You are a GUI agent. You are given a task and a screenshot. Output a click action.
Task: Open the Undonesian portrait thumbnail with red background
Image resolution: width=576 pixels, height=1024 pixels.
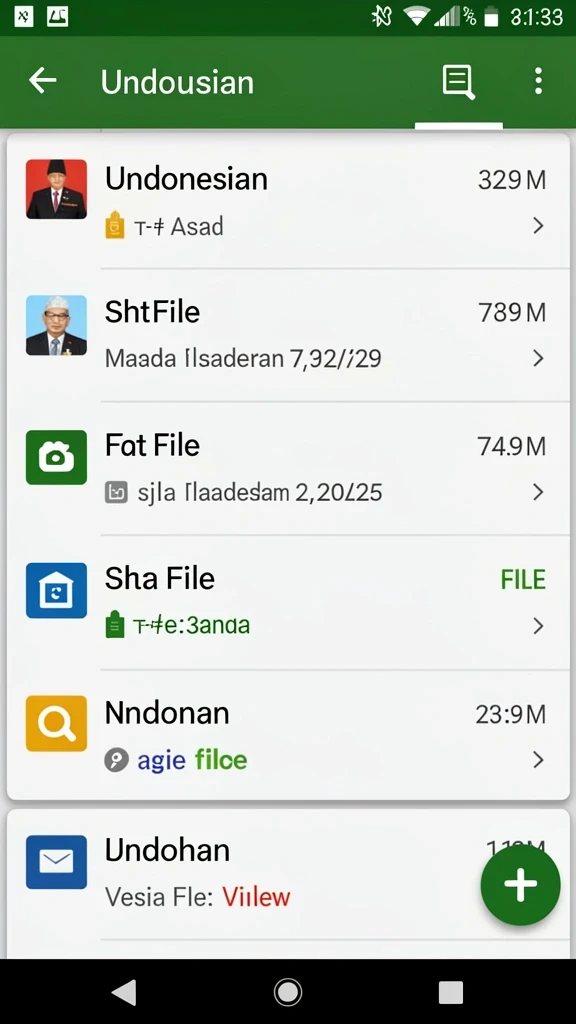56,189
